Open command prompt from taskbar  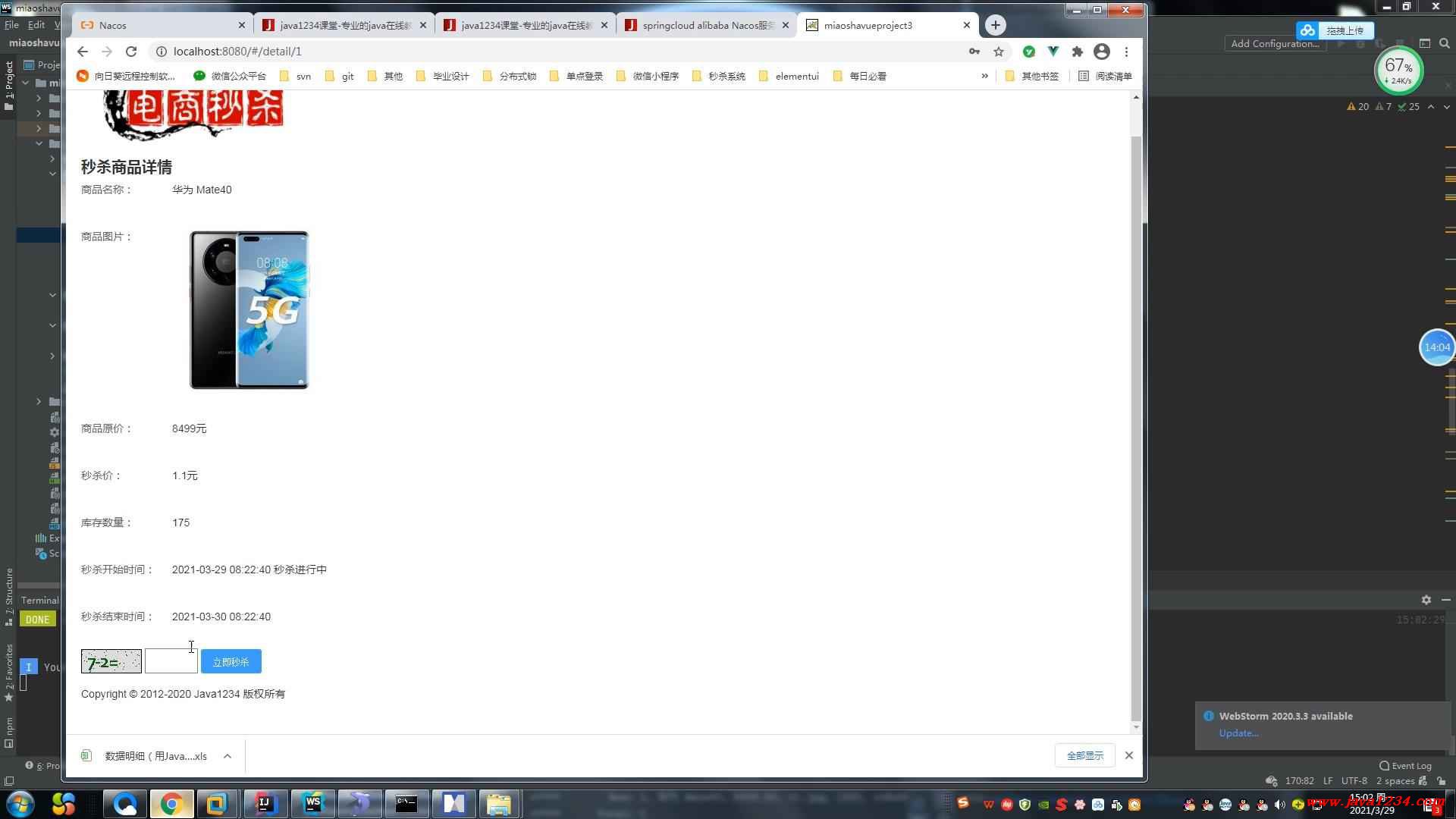(406, 804)
